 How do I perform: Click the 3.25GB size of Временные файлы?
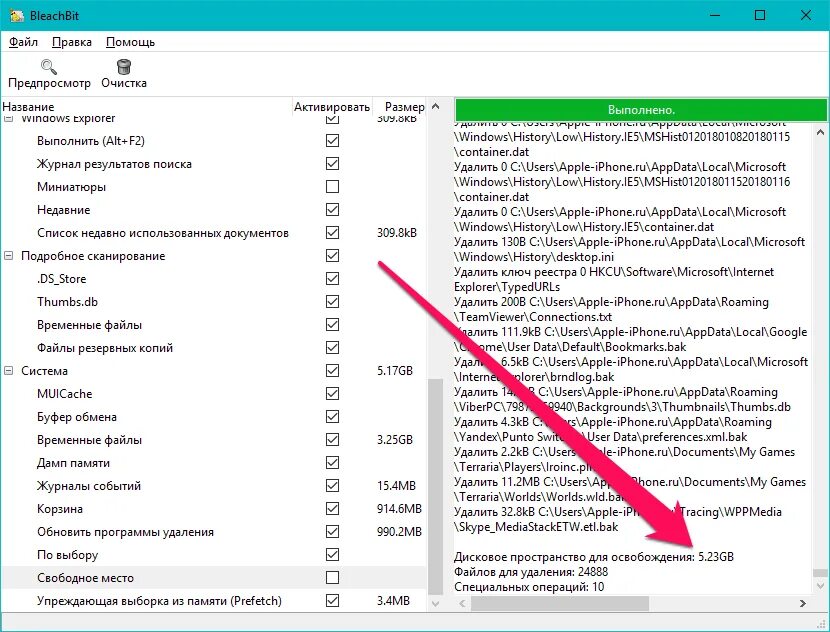click(395, 440)
